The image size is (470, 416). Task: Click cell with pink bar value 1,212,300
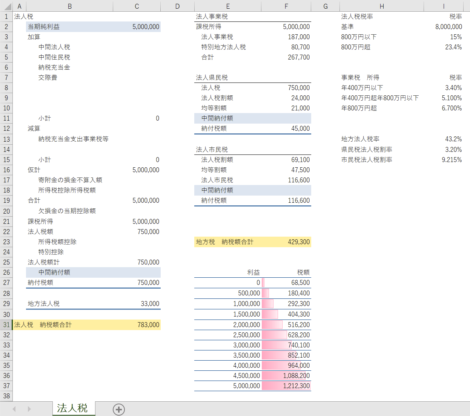pyautogui.click(x=286, y=386)
